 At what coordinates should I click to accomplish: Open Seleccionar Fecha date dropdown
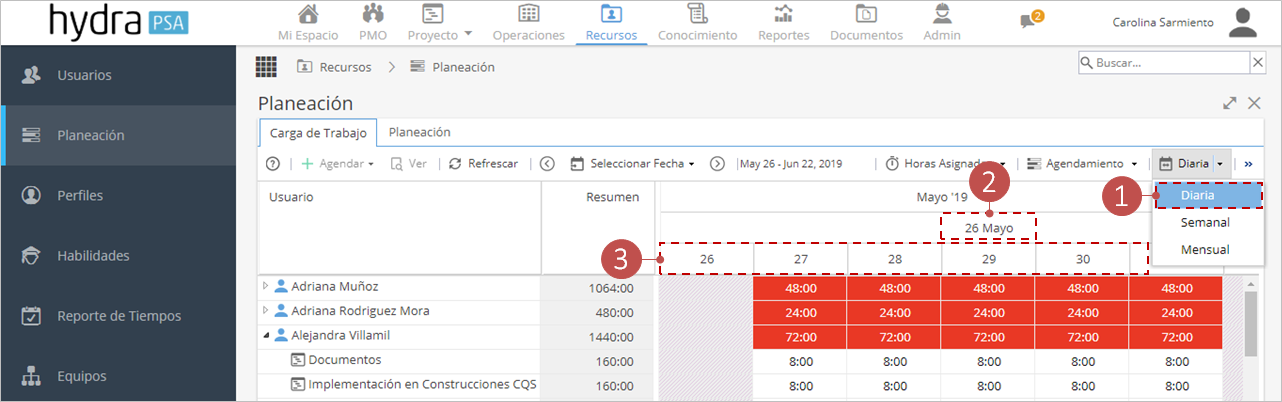[x=632, y=163]
